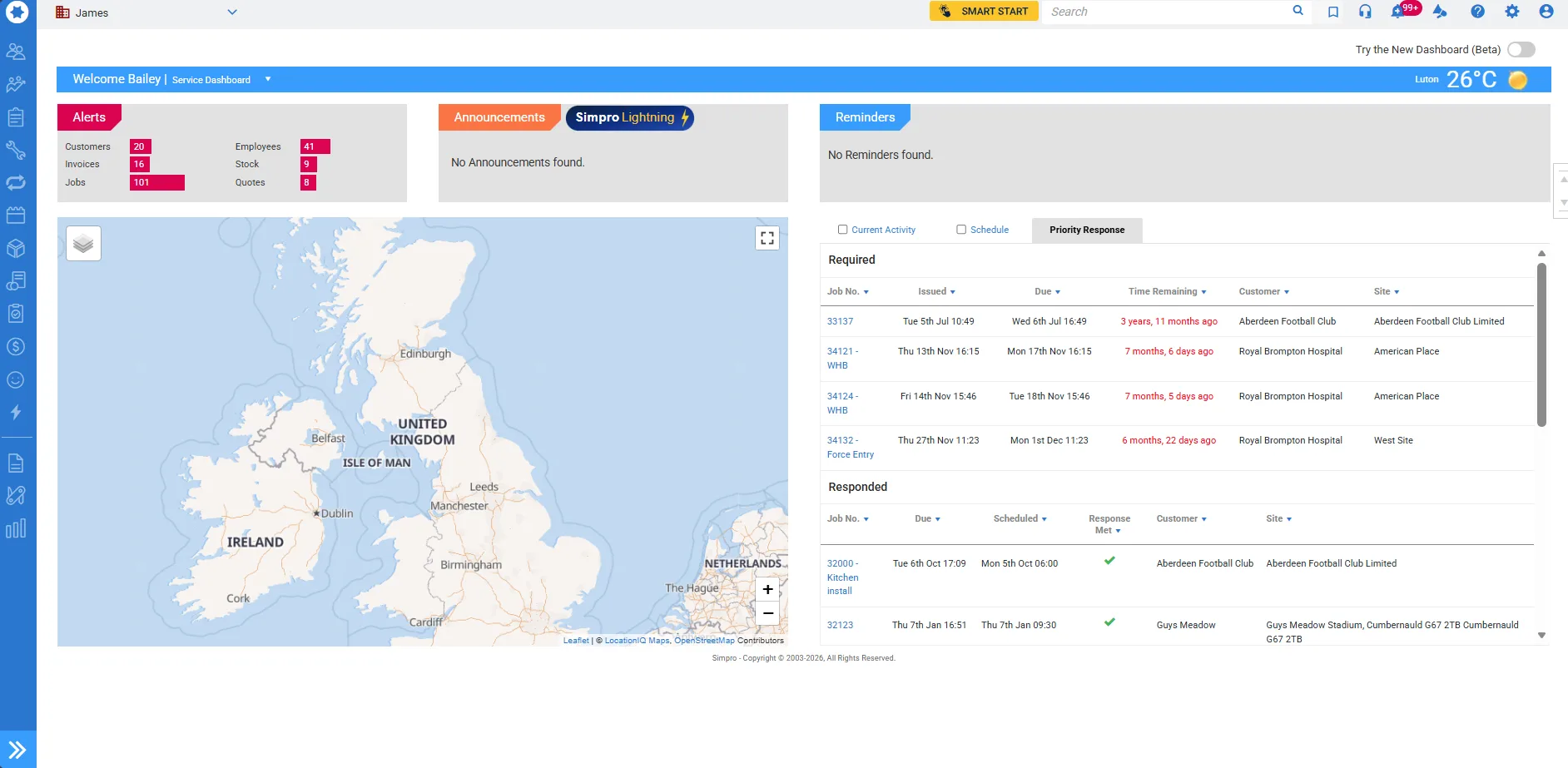Open job 34121 - WHB link
Viewport: 1568px width, 768px height.
[842, 359]
